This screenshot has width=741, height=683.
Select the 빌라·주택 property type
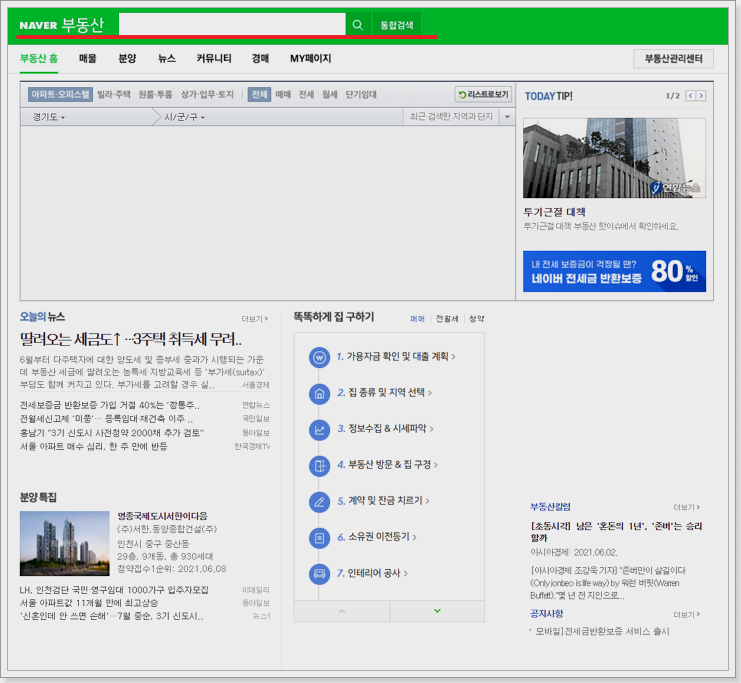(x=114, y=95)
